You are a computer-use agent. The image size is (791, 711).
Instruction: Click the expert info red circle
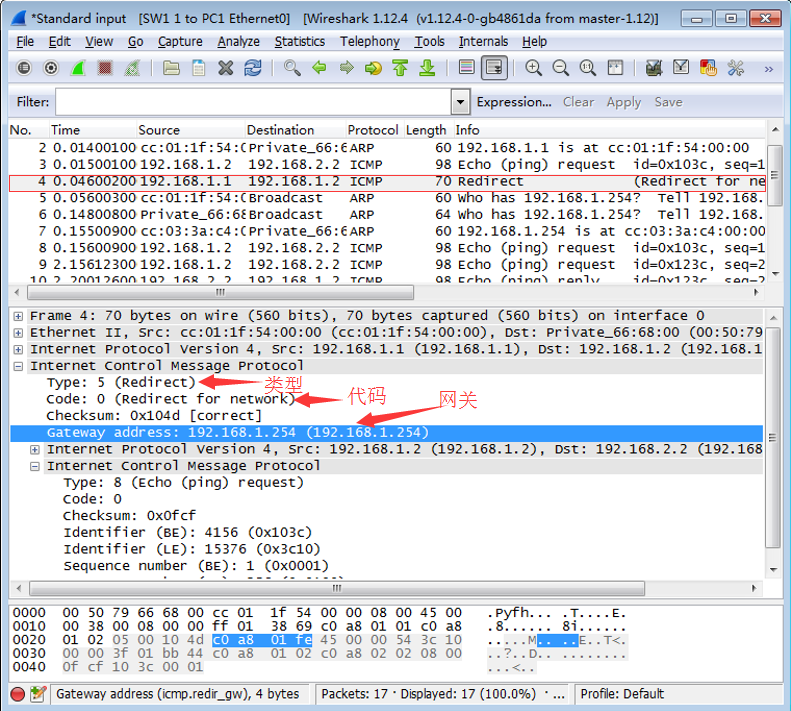(x=18, y=694)
